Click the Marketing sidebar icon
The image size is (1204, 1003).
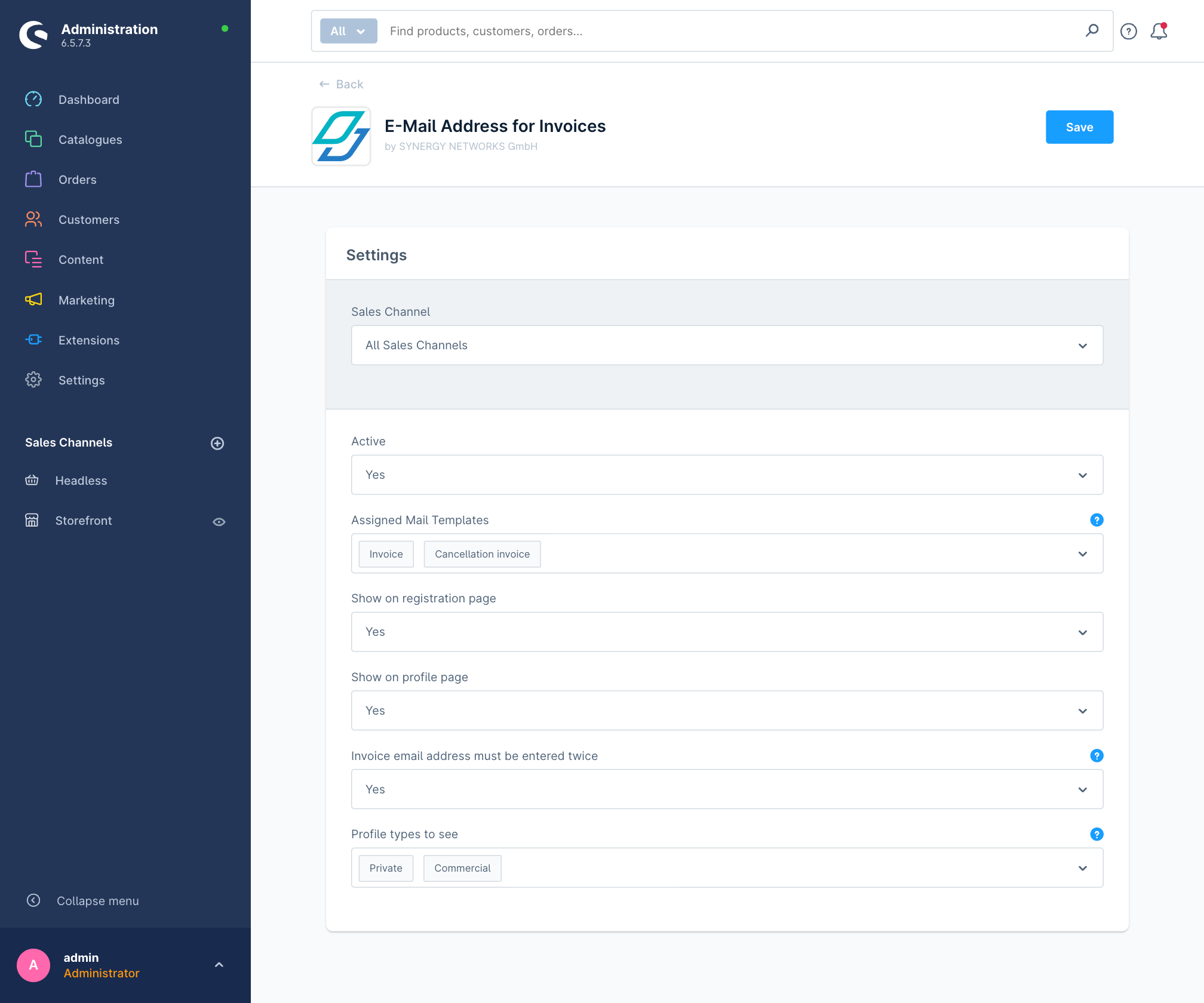point(32,300)
